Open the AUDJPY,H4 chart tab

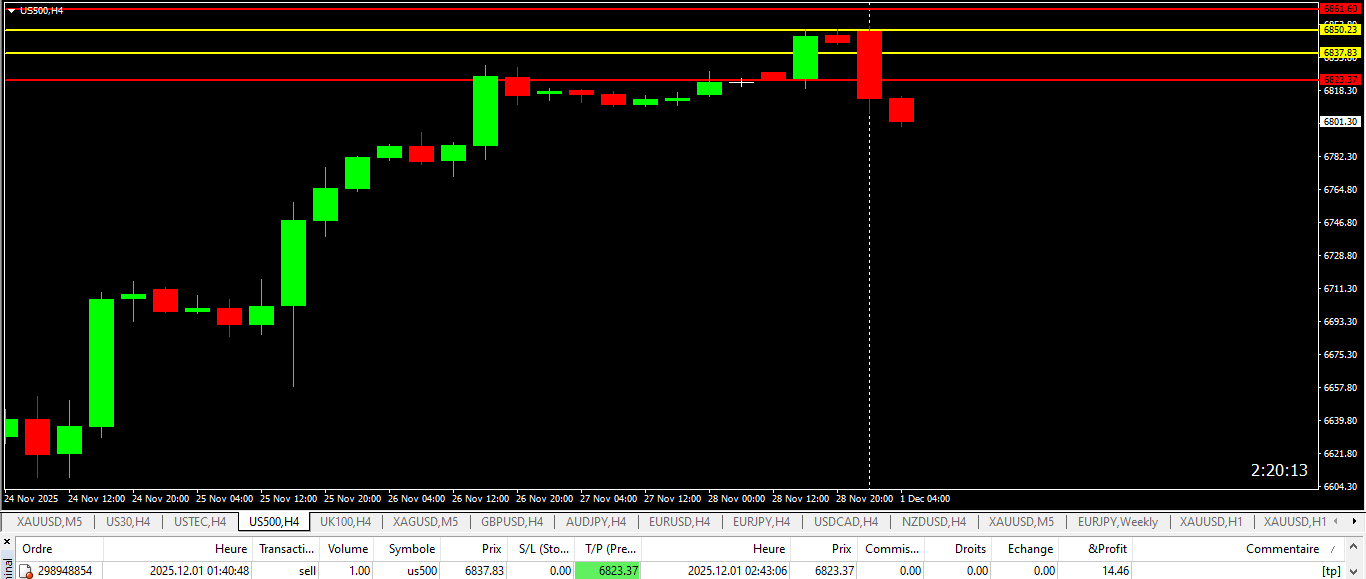(x=597, y=522)
